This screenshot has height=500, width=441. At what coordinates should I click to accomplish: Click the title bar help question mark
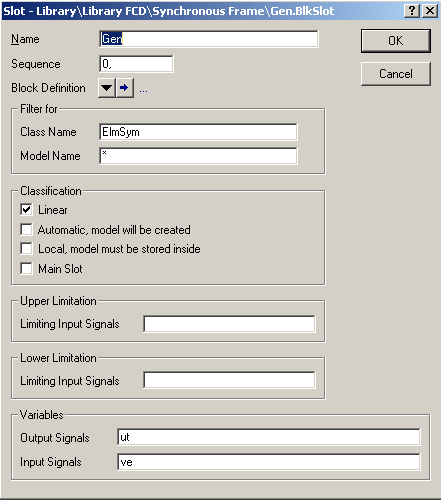(x=412, y=11)
